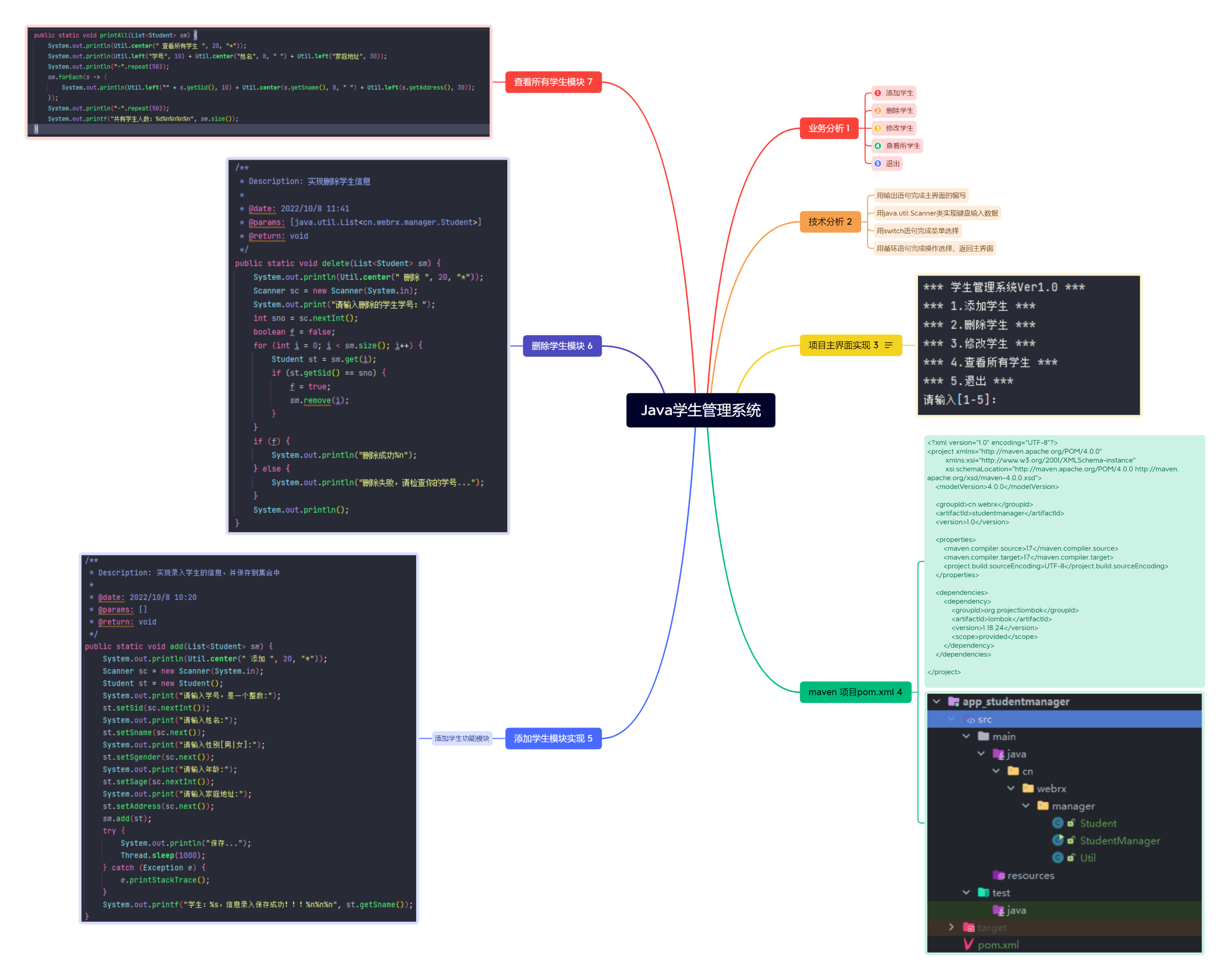Collapse the main folder chevron
The image size is (1230, 980).
point(966,737)
